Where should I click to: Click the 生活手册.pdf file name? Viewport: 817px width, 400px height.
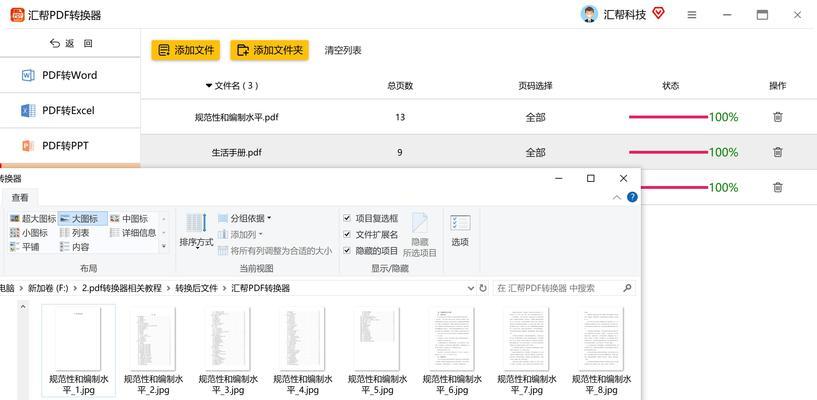(237, 153)
